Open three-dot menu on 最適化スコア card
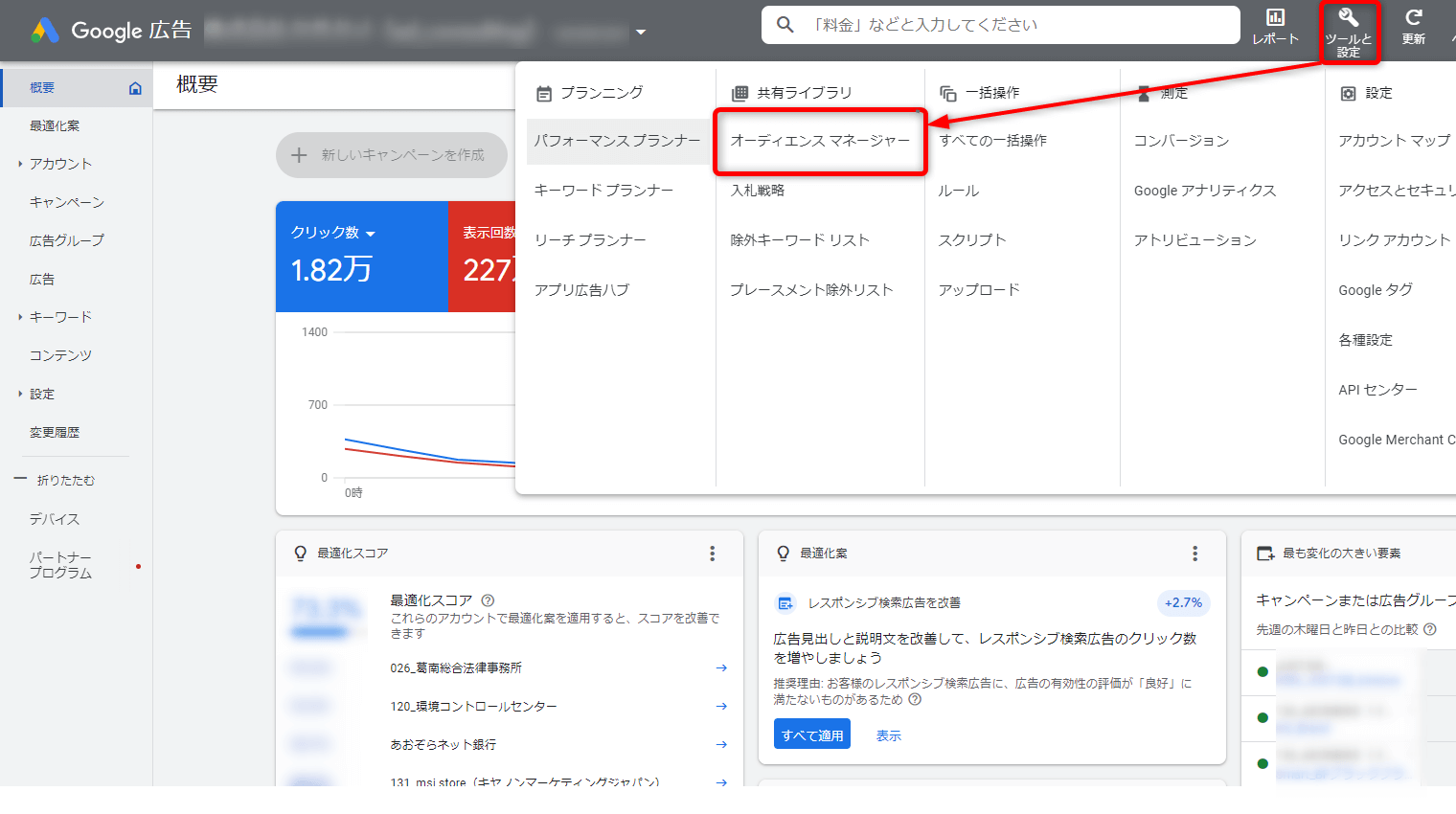1456x814 pixels. coord(712,554)
